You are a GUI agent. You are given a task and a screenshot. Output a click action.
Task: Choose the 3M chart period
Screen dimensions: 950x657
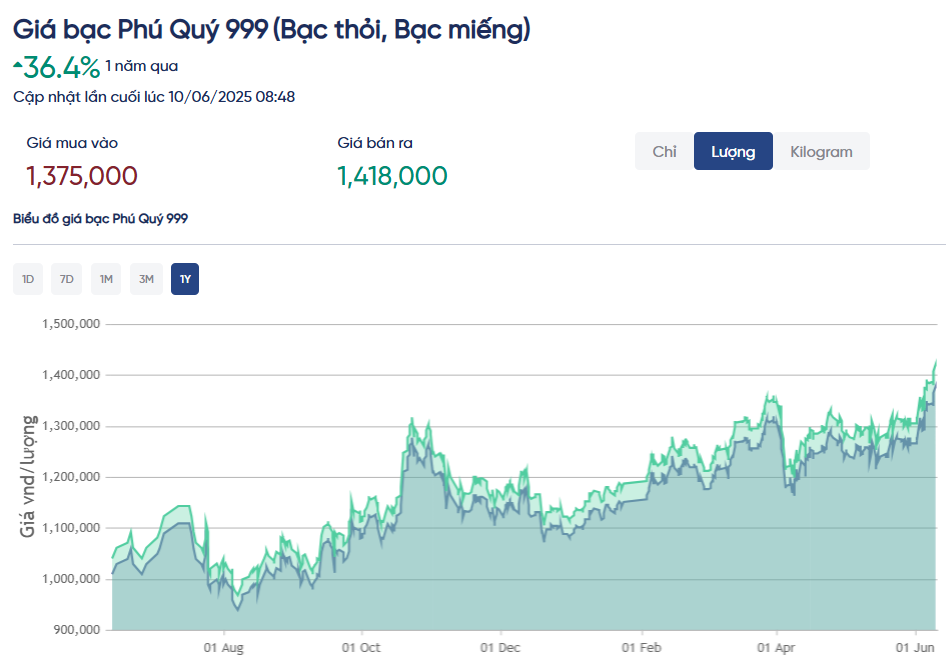click(x=146, y=279)
